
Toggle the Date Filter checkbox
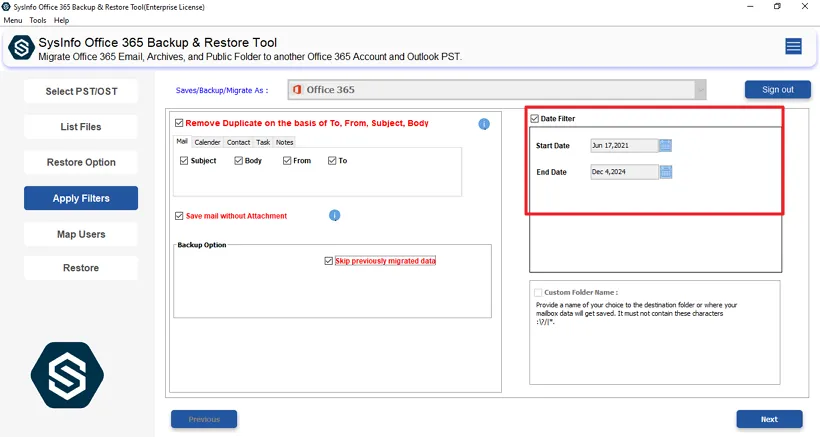(535, 119)
